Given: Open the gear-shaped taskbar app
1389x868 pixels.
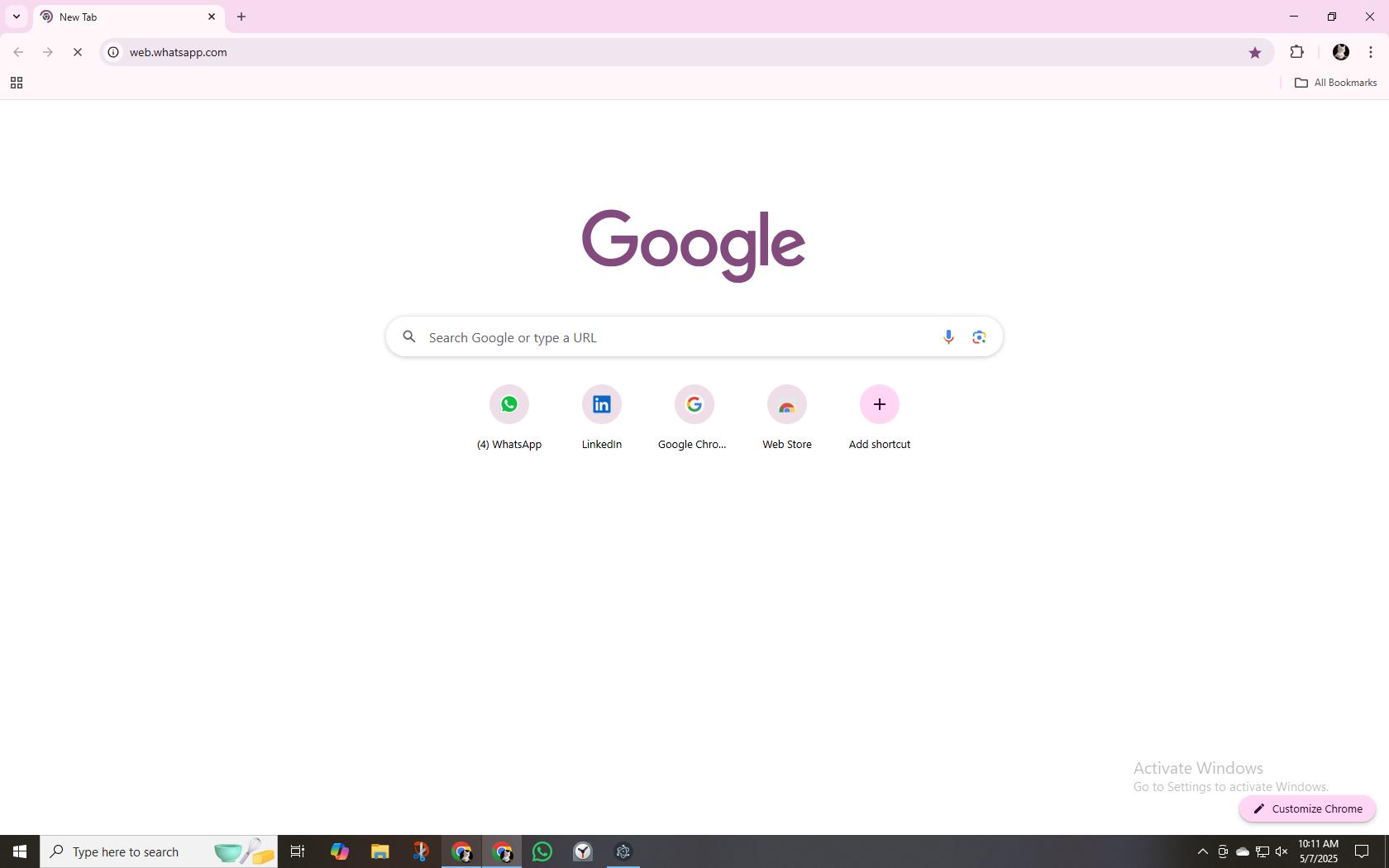Looking at the screenshot, I should click(623, 851).
